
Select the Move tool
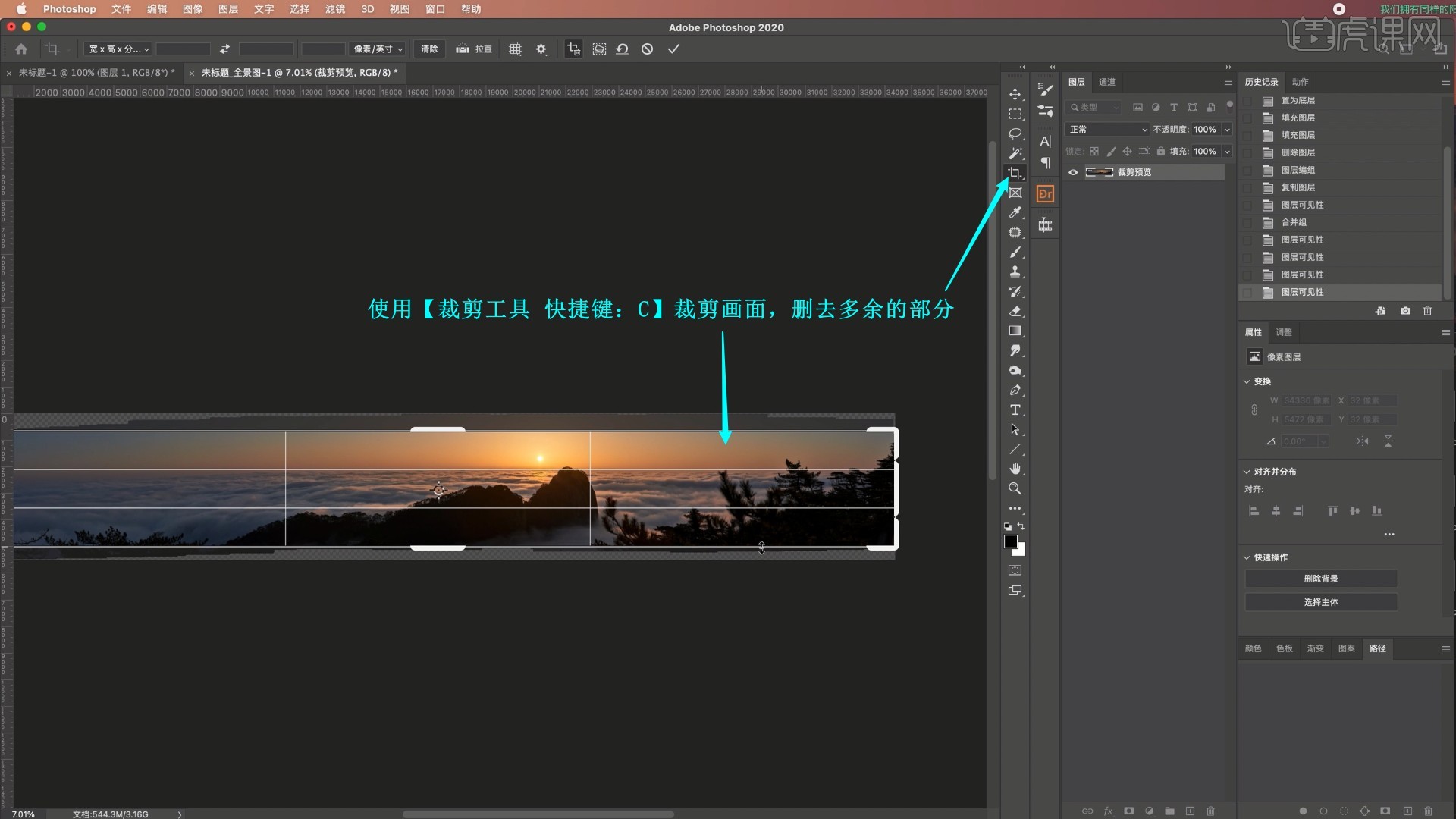[1015, 94]
